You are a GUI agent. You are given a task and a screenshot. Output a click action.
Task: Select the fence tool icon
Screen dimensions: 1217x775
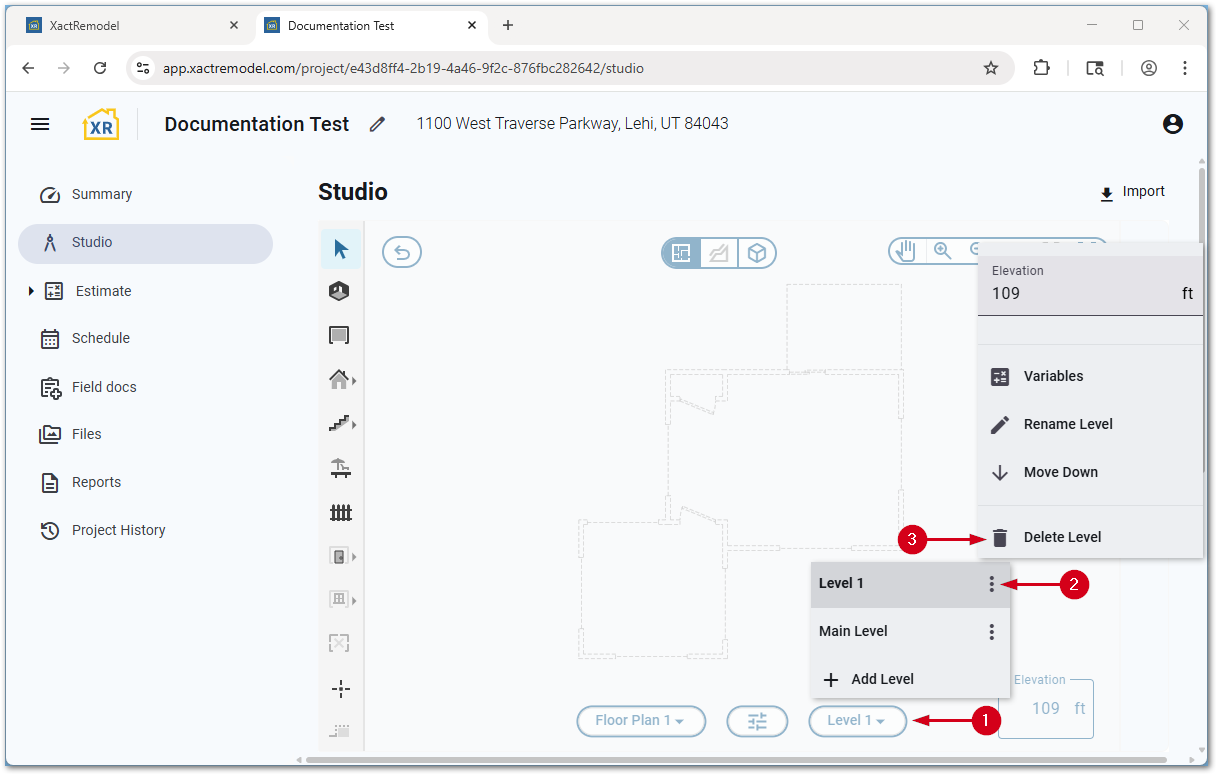(x=341, y=513)
